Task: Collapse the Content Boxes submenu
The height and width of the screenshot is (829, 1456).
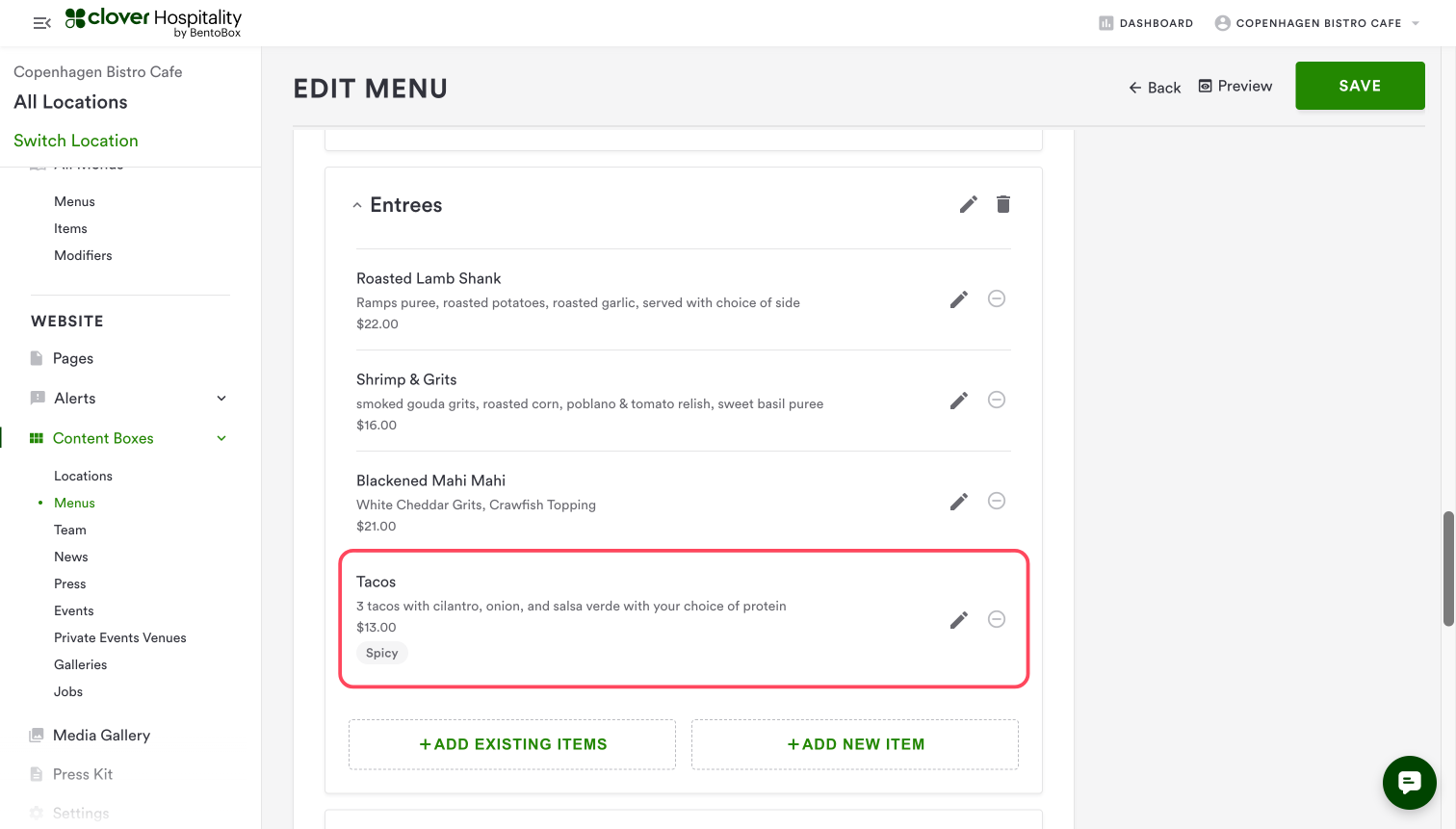Action: click(221, 438)
